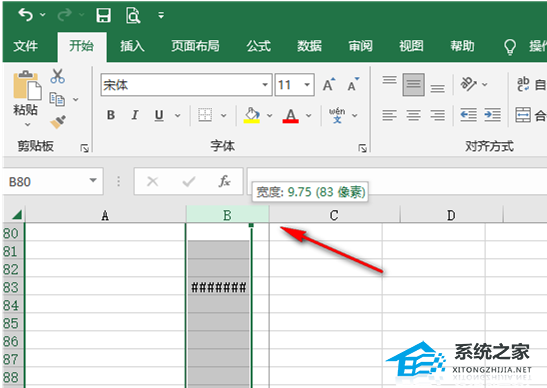Click the Cut scissors icon

point(57,76)
